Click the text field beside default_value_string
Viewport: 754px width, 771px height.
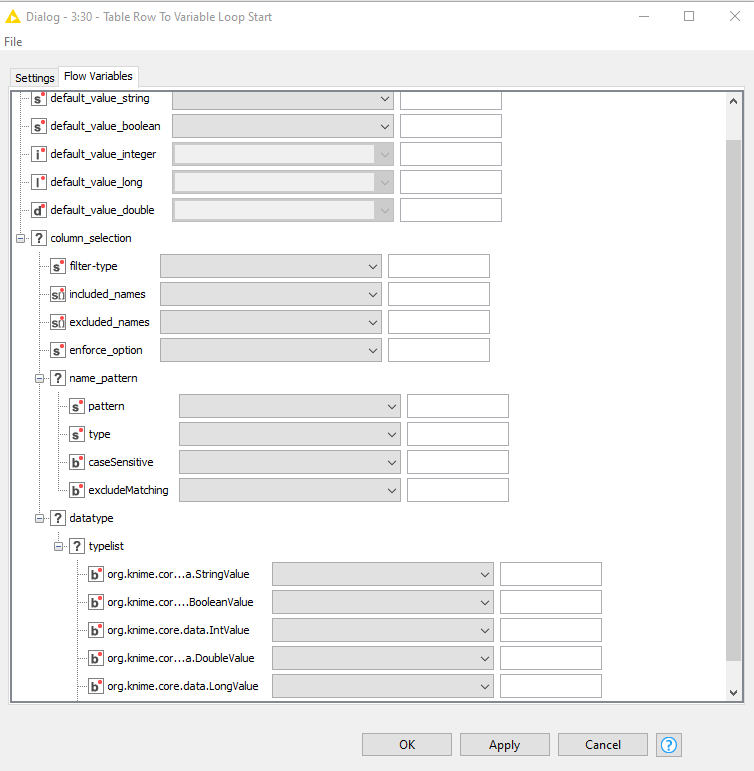pos(451,100)
